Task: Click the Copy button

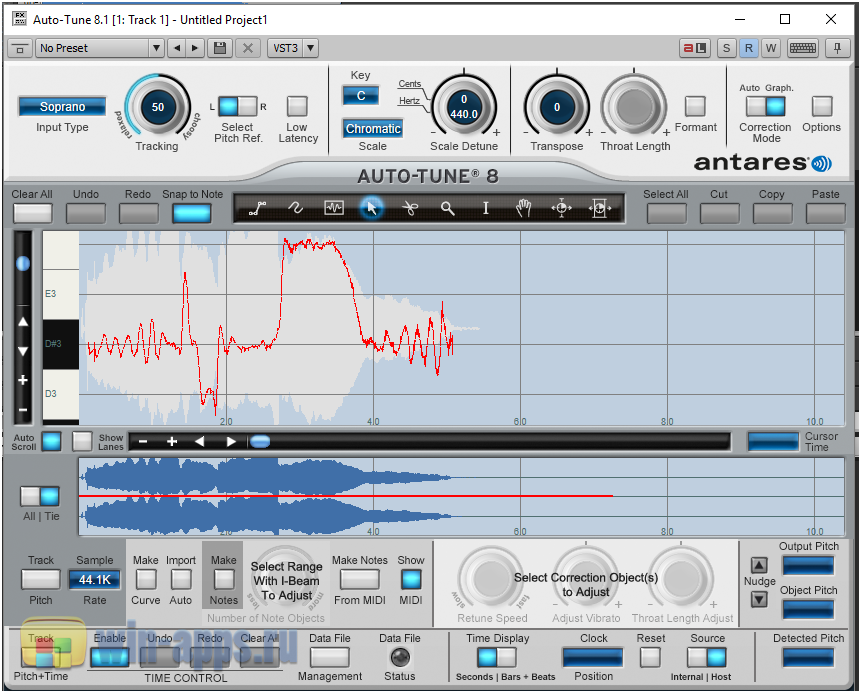Action: point(772,214)
